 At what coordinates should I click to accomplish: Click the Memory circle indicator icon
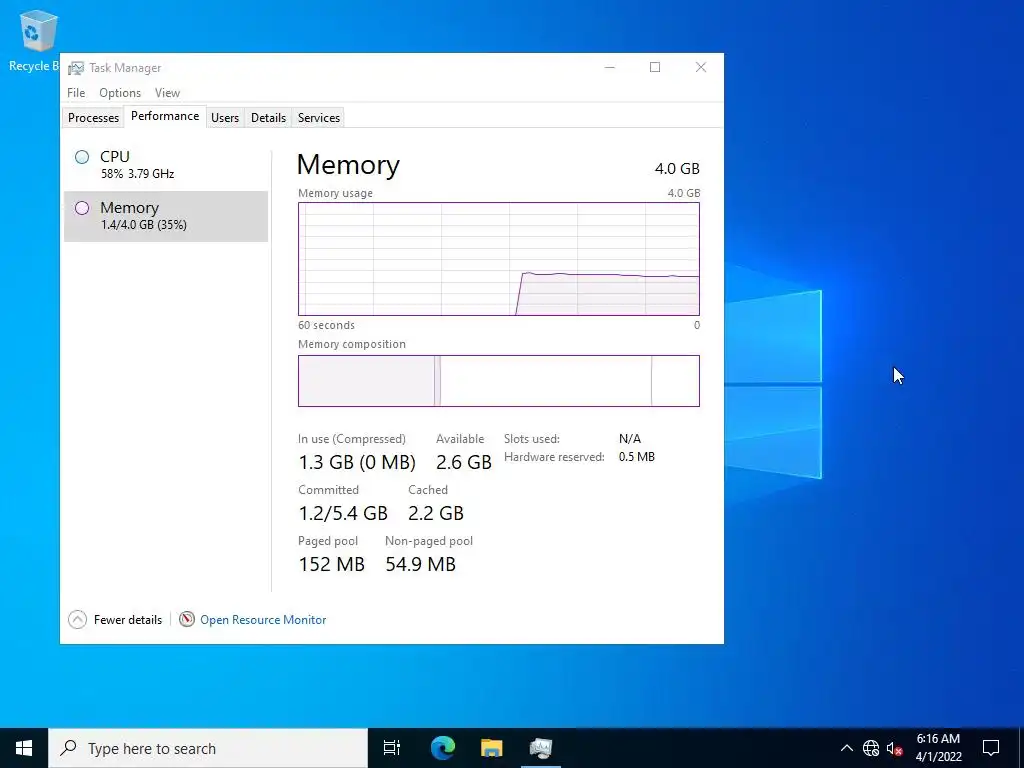tap(82, 208)
